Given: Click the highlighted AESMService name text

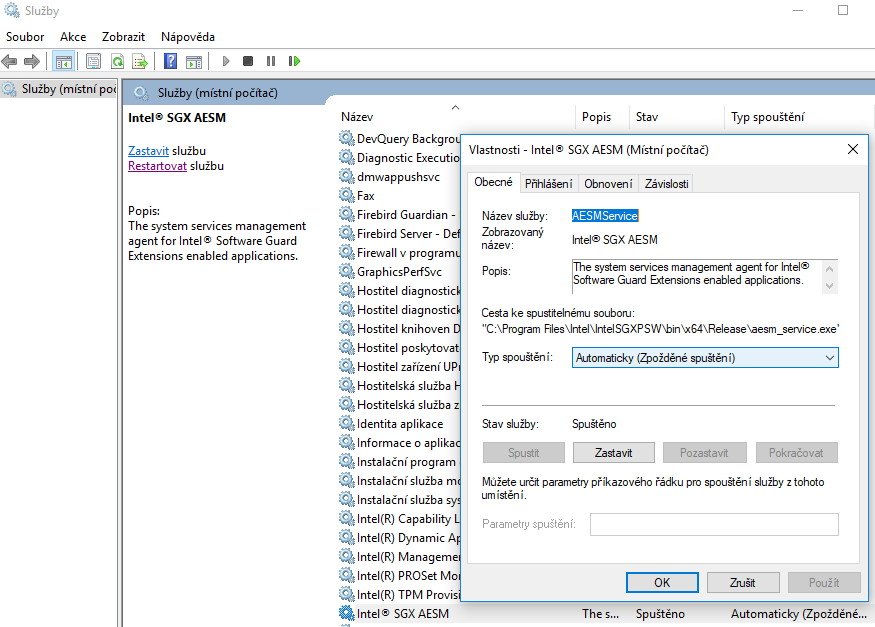Looking at the screenshot, I should 605,216.
